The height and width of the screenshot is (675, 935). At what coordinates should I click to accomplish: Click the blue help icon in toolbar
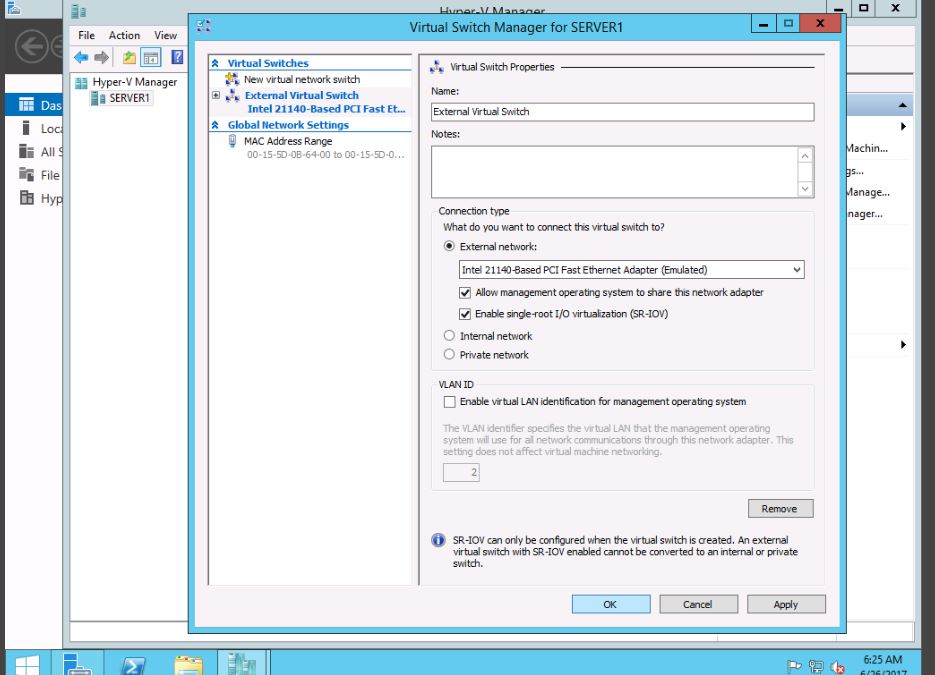tap(177, 57)
